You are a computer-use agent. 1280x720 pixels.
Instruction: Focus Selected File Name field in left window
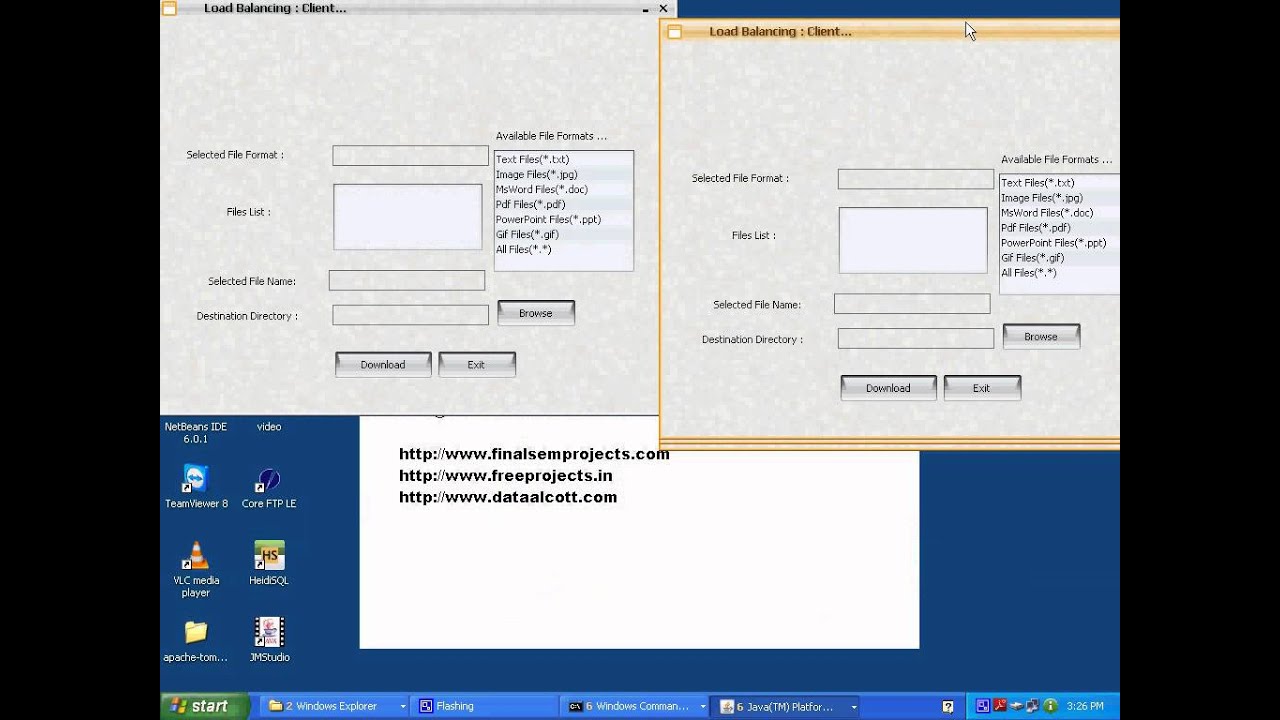407,281
